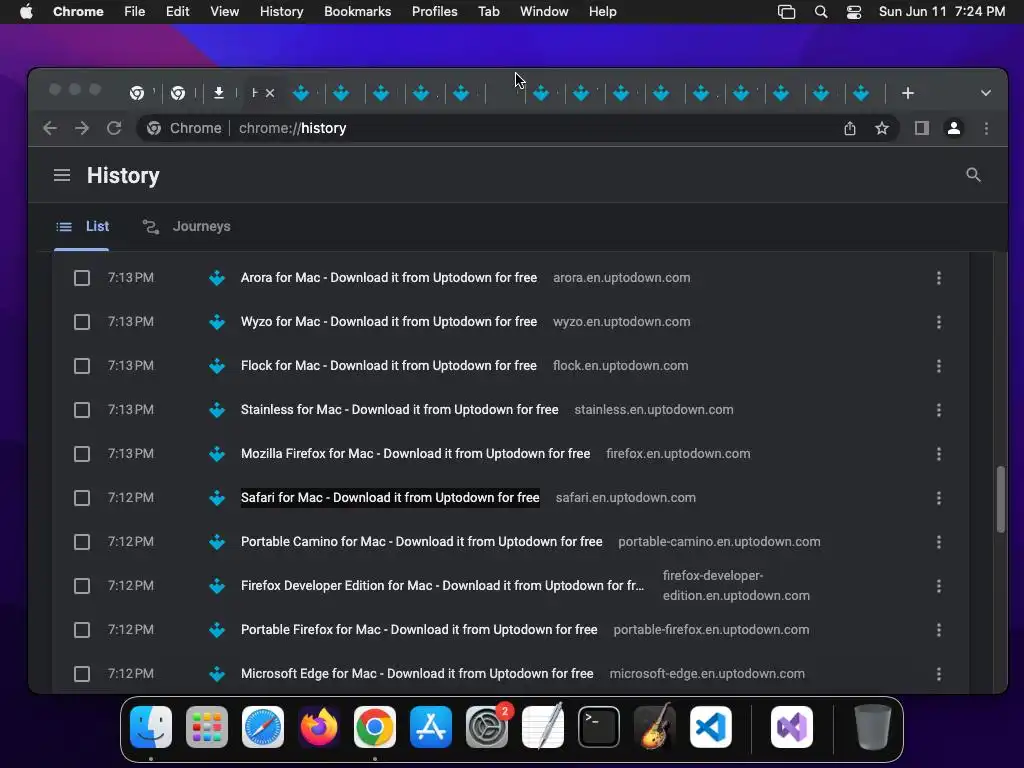Check the Wyzo for Mac entry
Viewport: 1024px width, 768px height.
click(x=82, y=322)
